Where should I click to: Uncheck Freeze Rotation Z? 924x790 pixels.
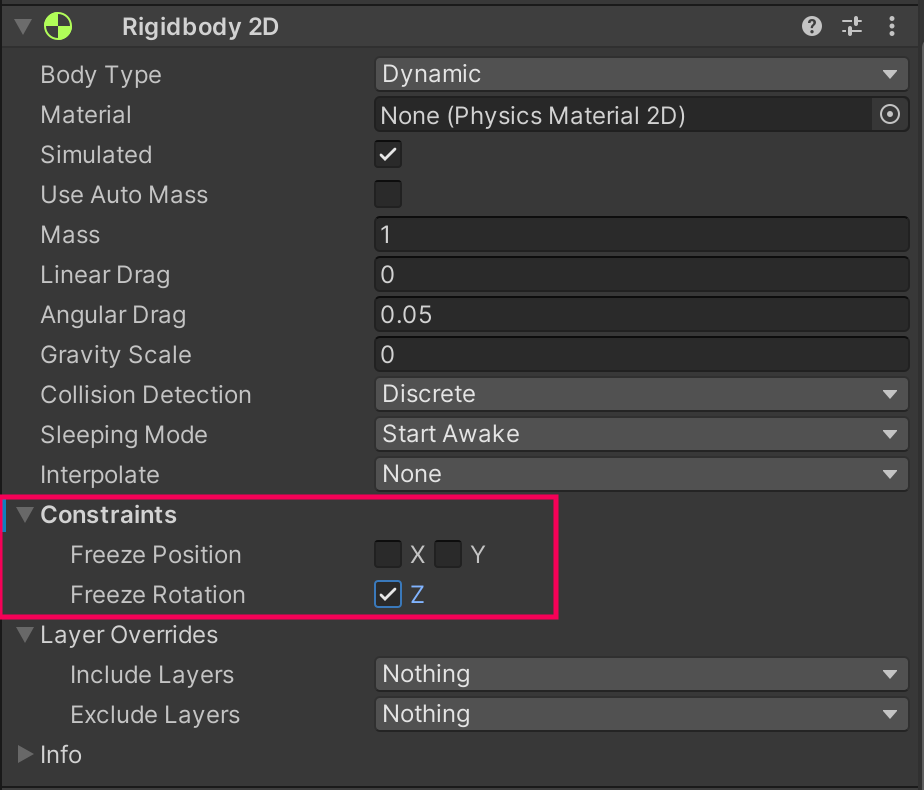388,594
